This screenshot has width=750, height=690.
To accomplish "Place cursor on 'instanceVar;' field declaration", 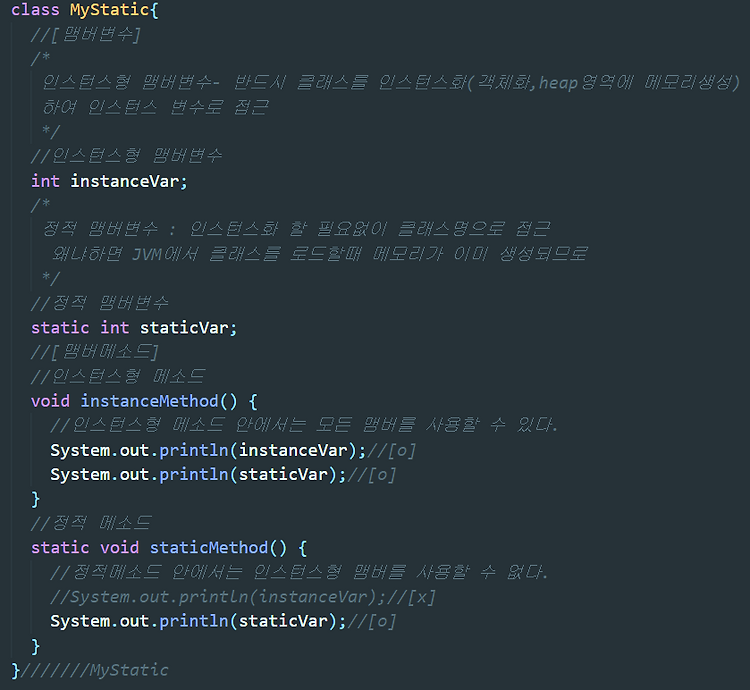I will point(129,181).
